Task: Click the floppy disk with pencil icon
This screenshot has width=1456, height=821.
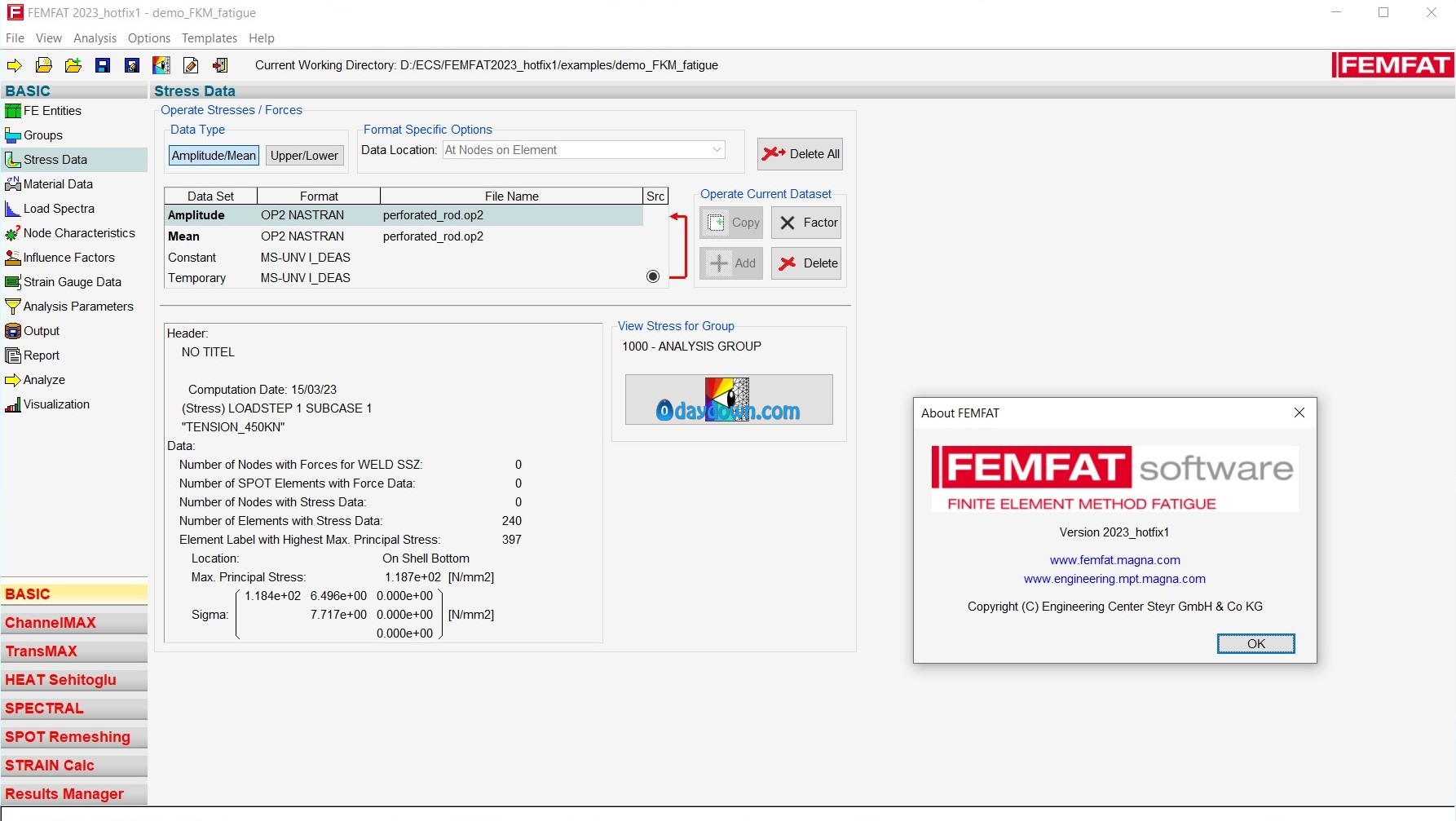Action: coord(132,65)
